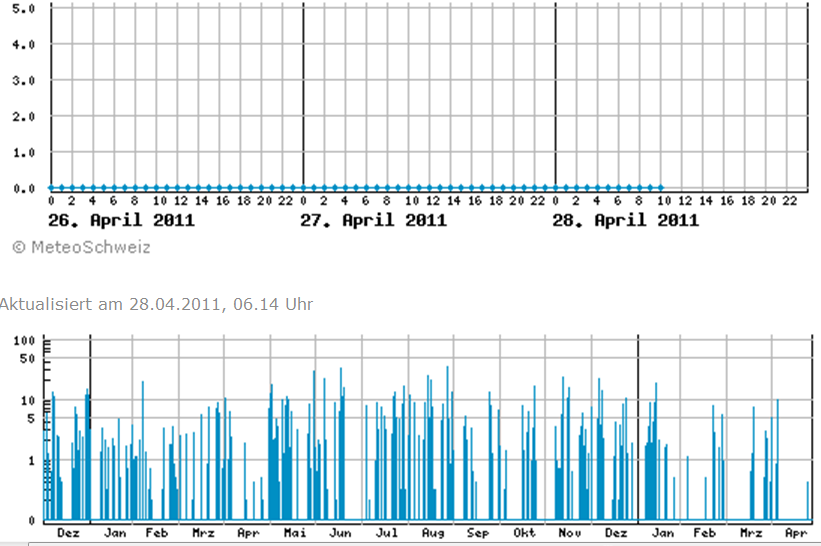The image size is (821, 546).
Task: Select the 28. April 2011 date label
Action: click(626, 220)
